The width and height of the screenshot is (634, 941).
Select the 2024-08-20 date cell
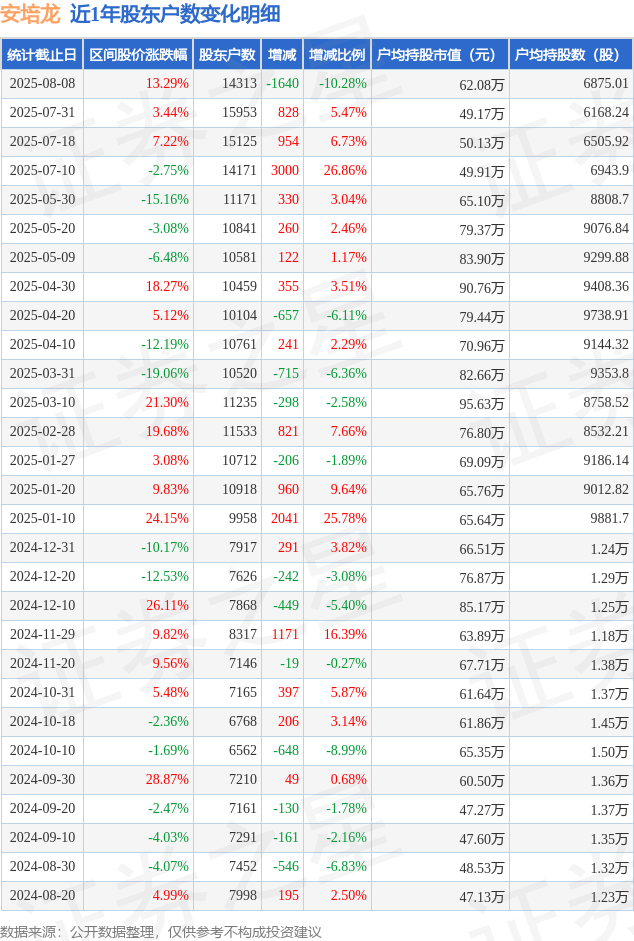coord(43,895)
